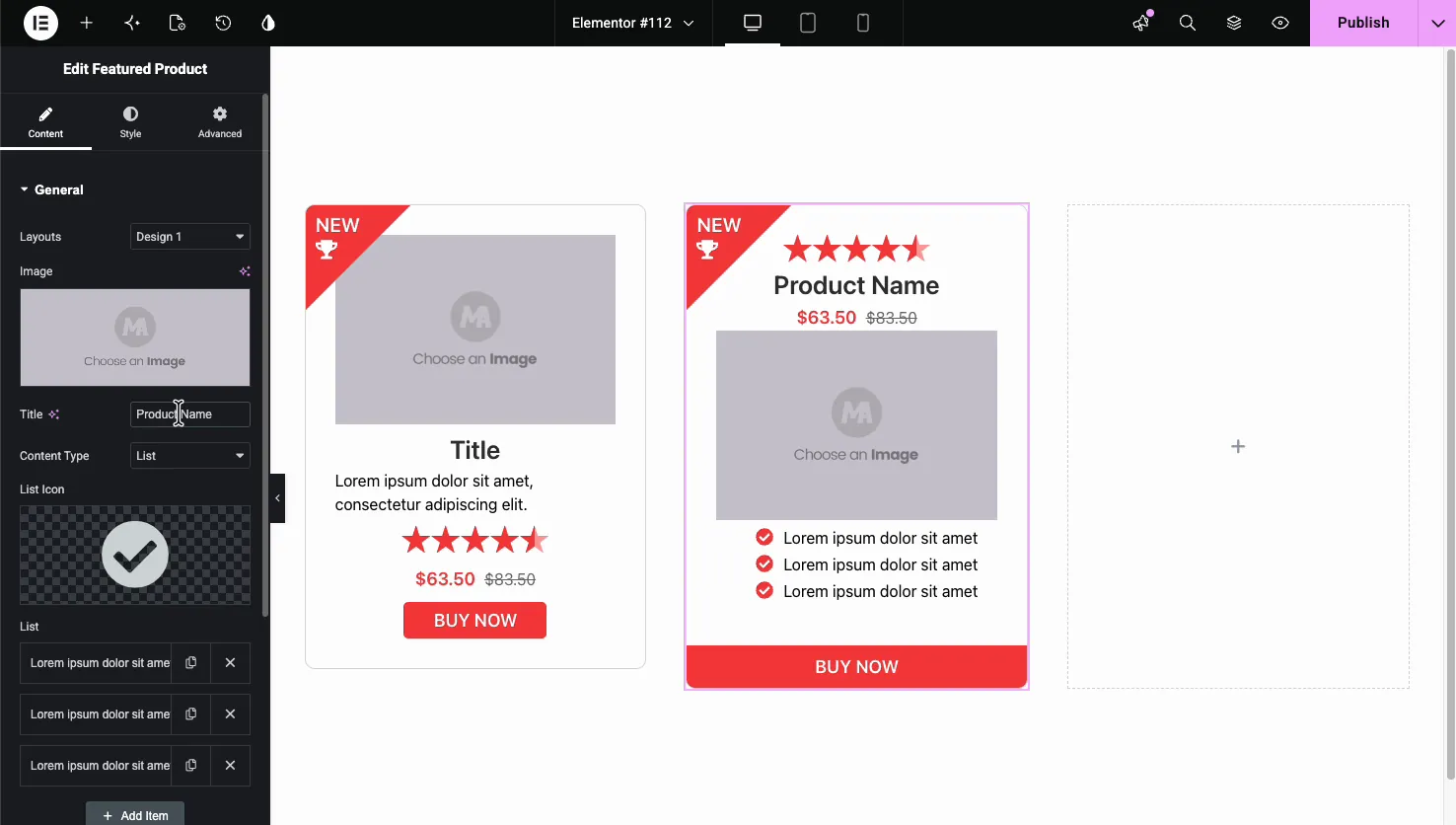This screenshot has width=1456, height=825.
Task: Duplicate the third list item
Action: pyautogui.click(x=191, y=766)
